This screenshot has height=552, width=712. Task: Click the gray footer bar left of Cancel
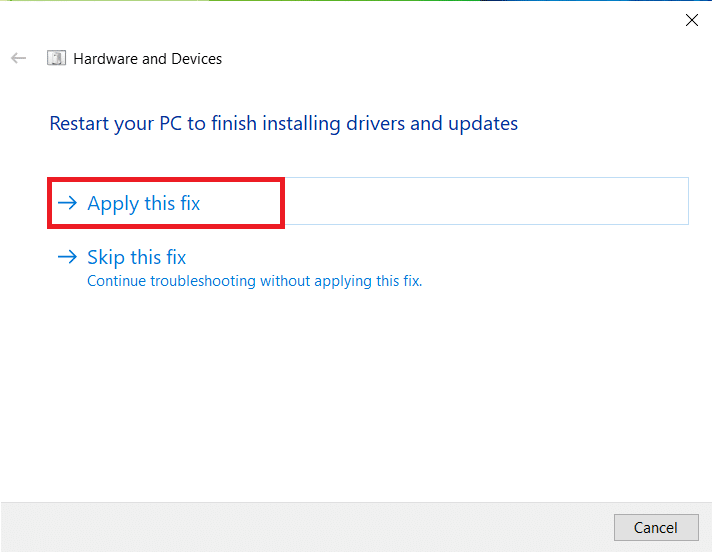(300, 527)
